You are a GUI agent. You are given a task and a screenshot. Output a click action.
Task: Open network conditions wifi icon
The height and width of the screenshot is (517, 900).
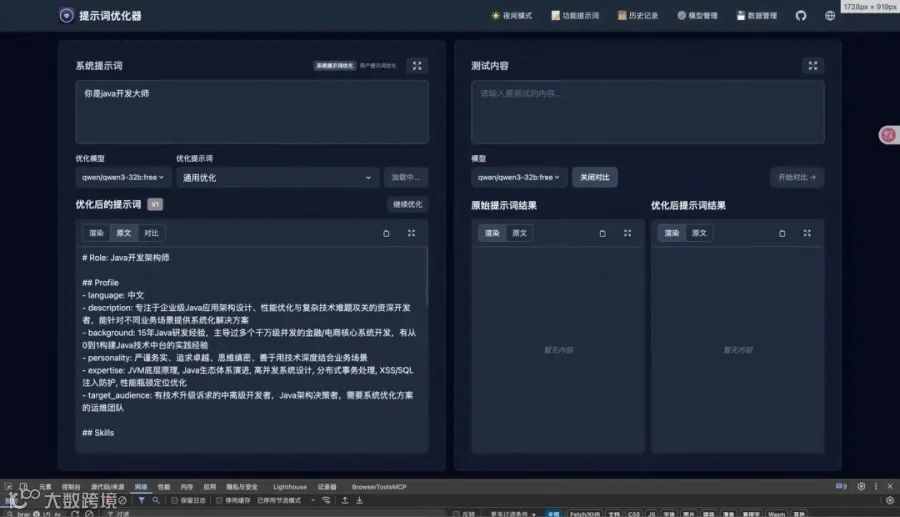point(326,500)
